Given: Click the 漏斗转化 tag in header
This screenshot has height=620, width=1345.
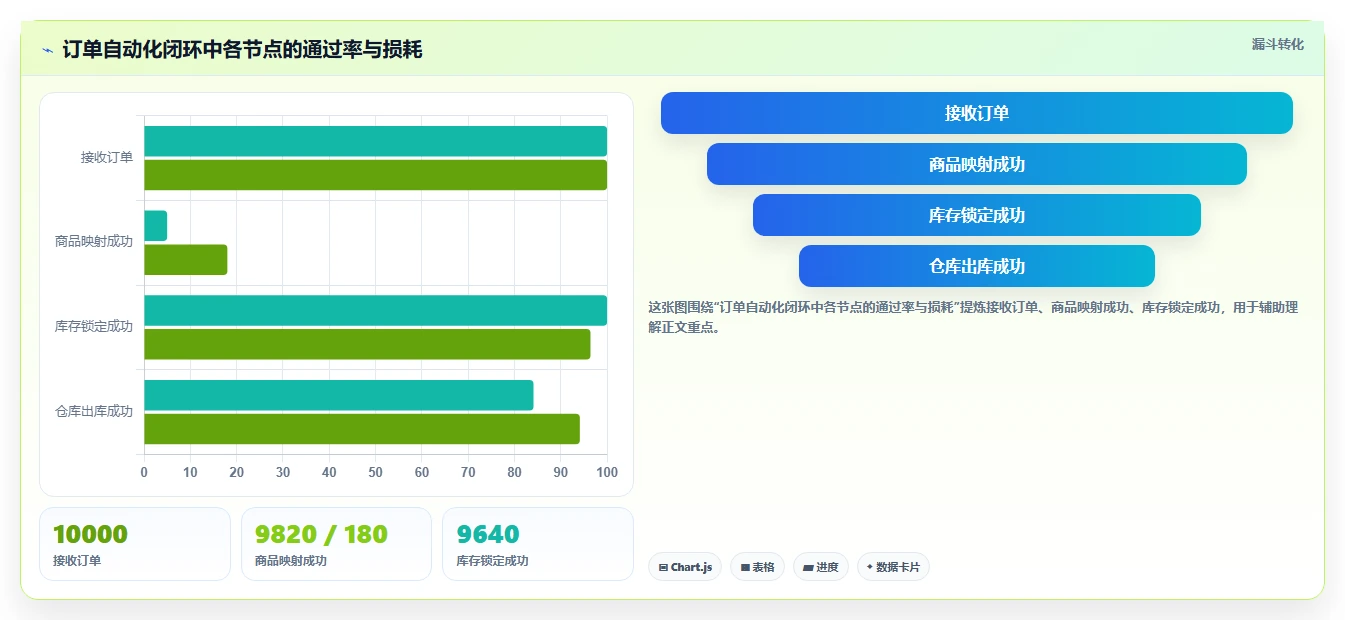Looking at the screenshot, I should (x=1277, y=44).
